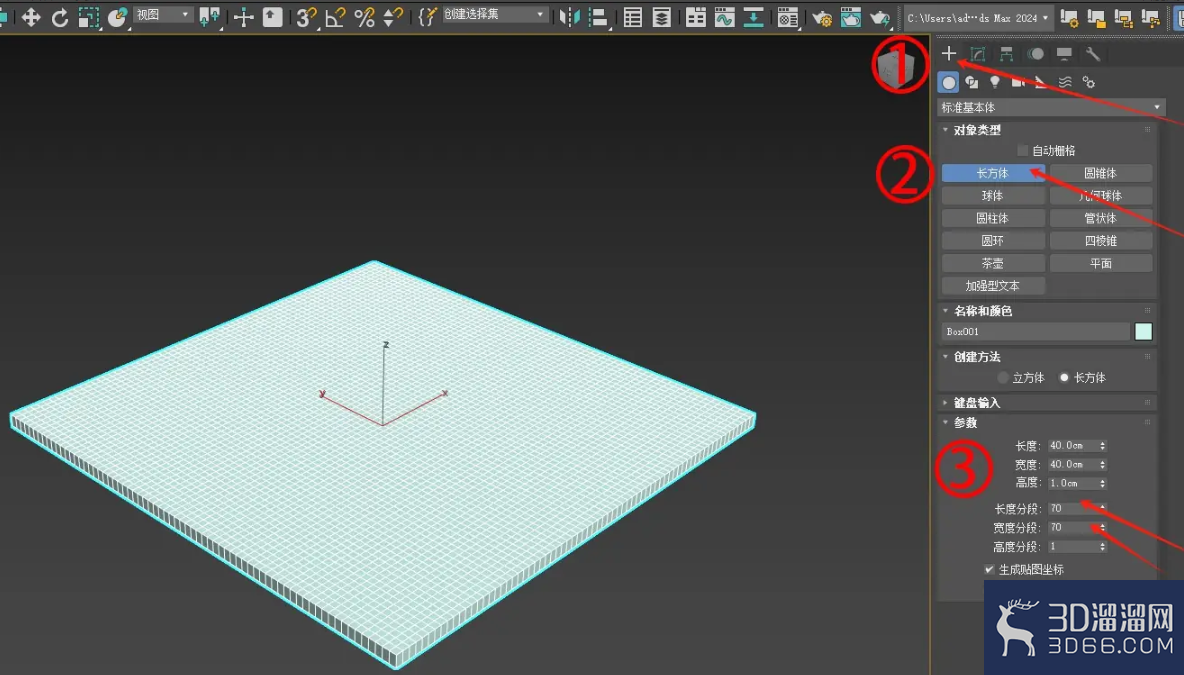Open 创建选择集 named selection dropdown
This screenshot has height=675, width=1184.
(x=494, y=14)
